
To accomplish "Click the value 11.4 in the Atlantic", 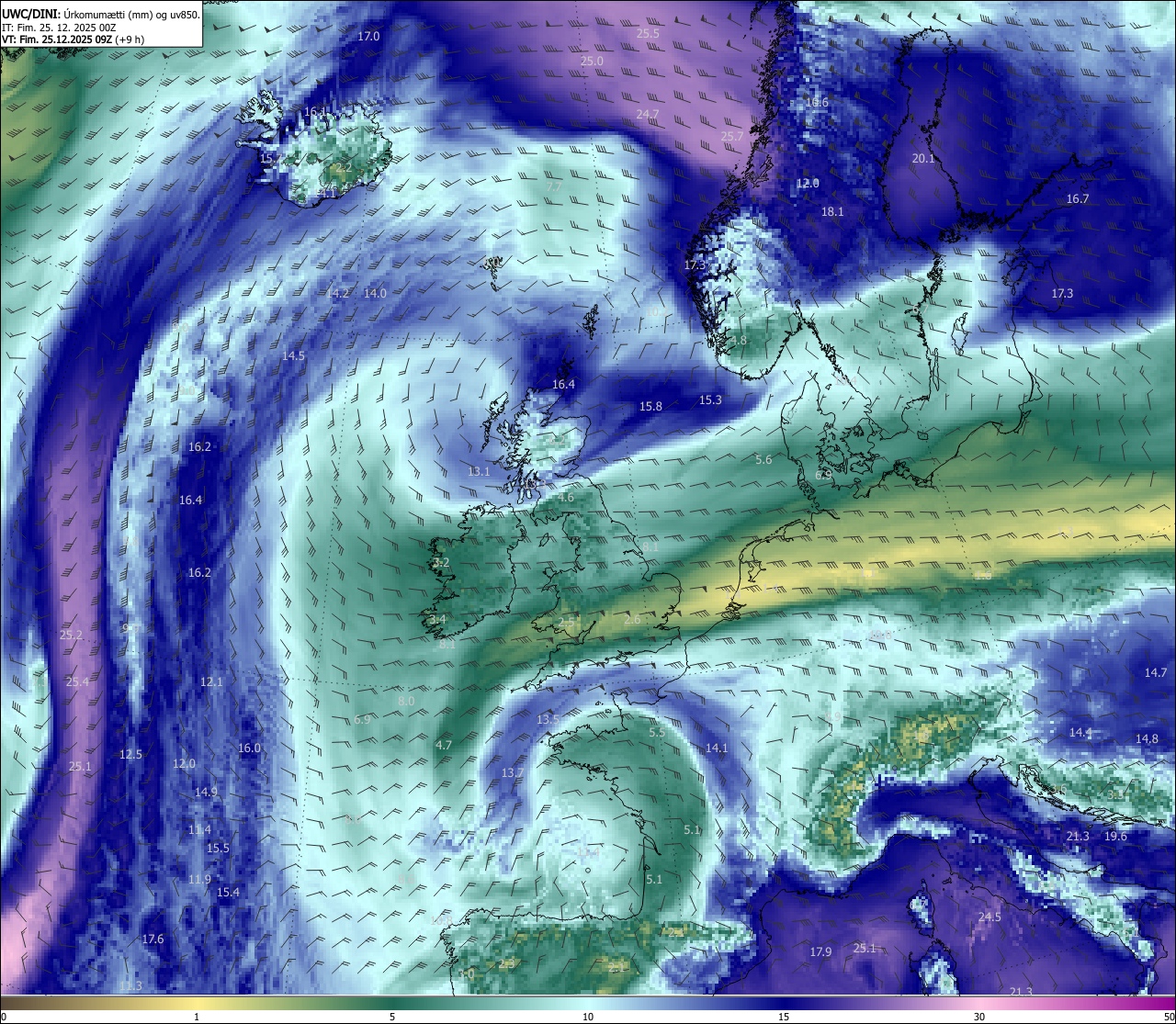I will 199,829.
